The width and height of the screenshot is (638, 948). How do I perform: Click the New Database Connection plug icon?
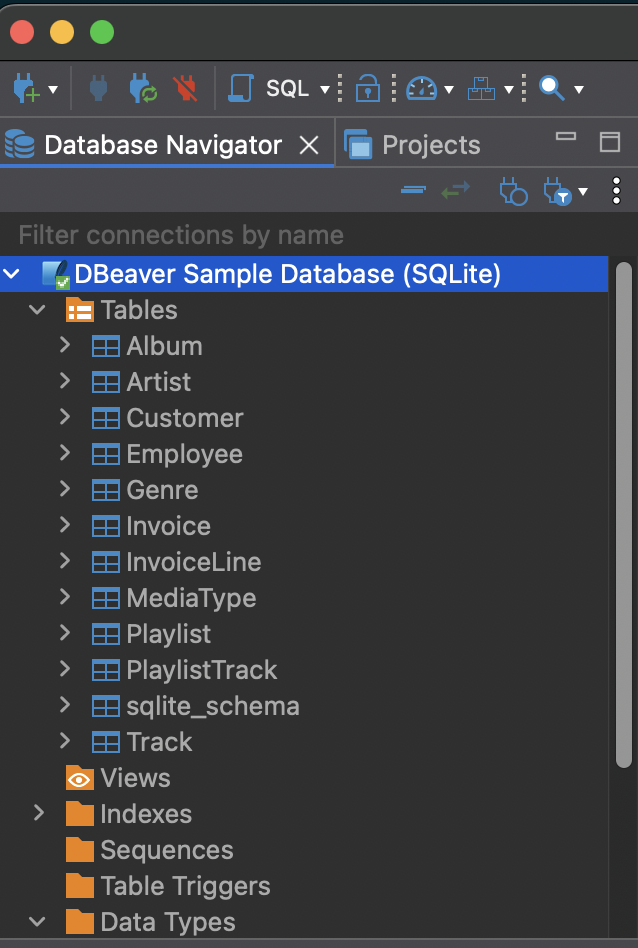[x=24, y=89]
